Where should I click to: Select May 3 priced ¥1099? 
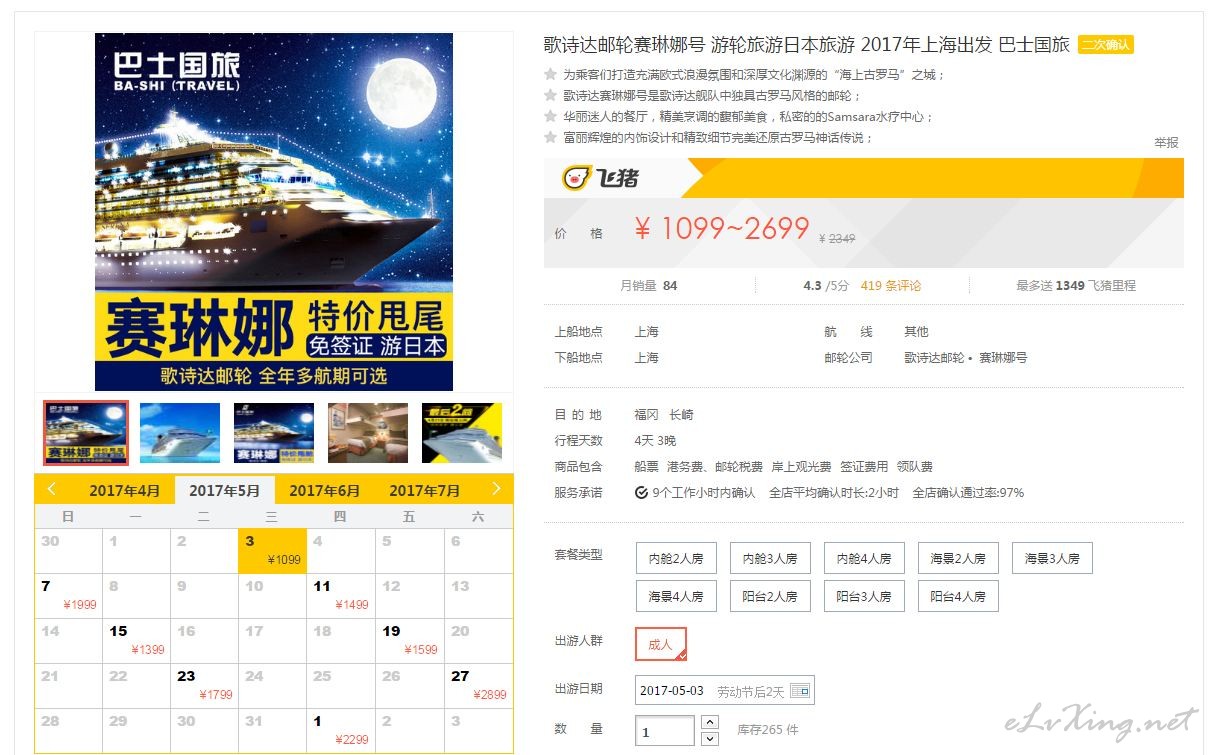click(272, 551)
